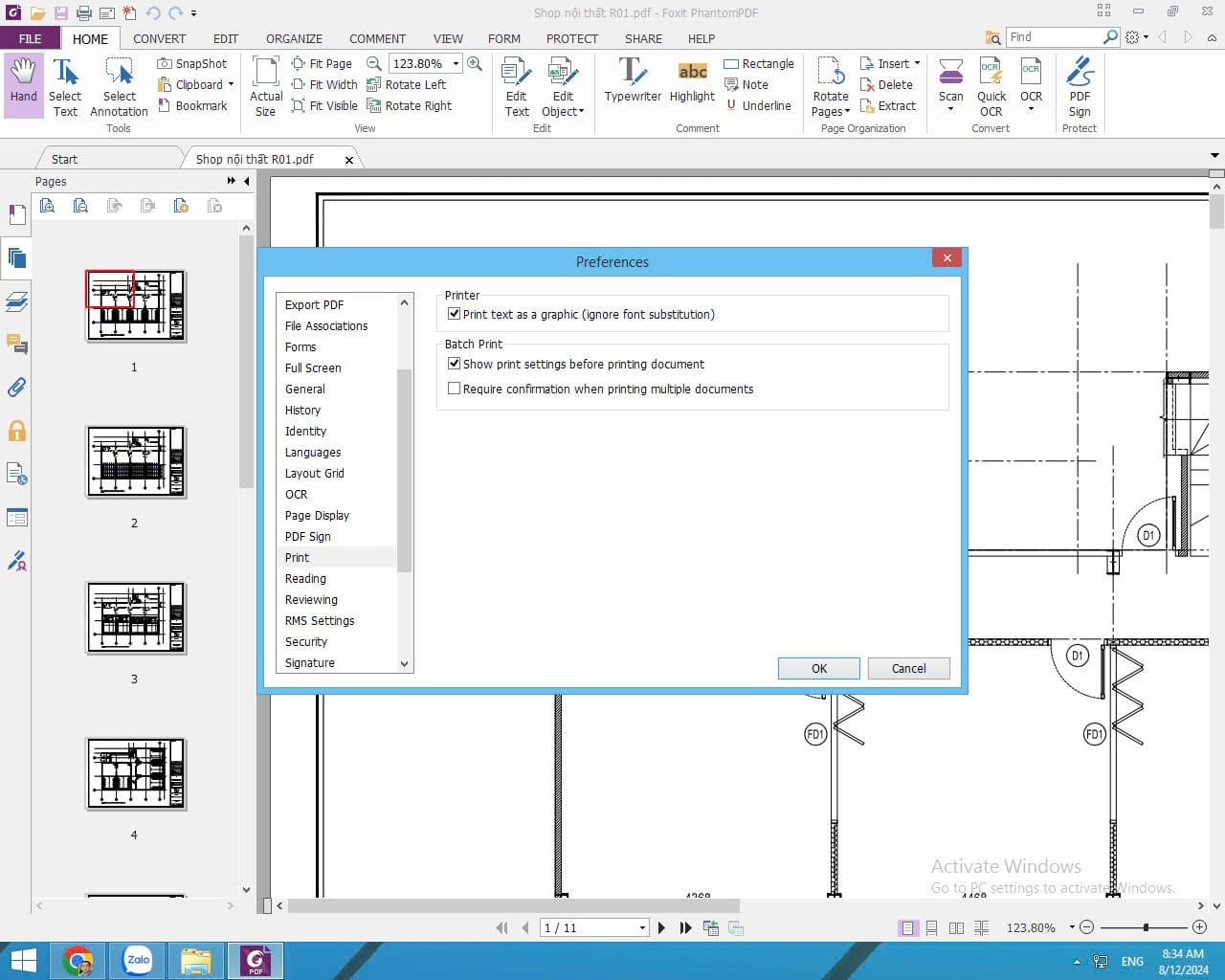Jump to the last page
This screenshot has width=1225, height=980.
pos(685,927)
